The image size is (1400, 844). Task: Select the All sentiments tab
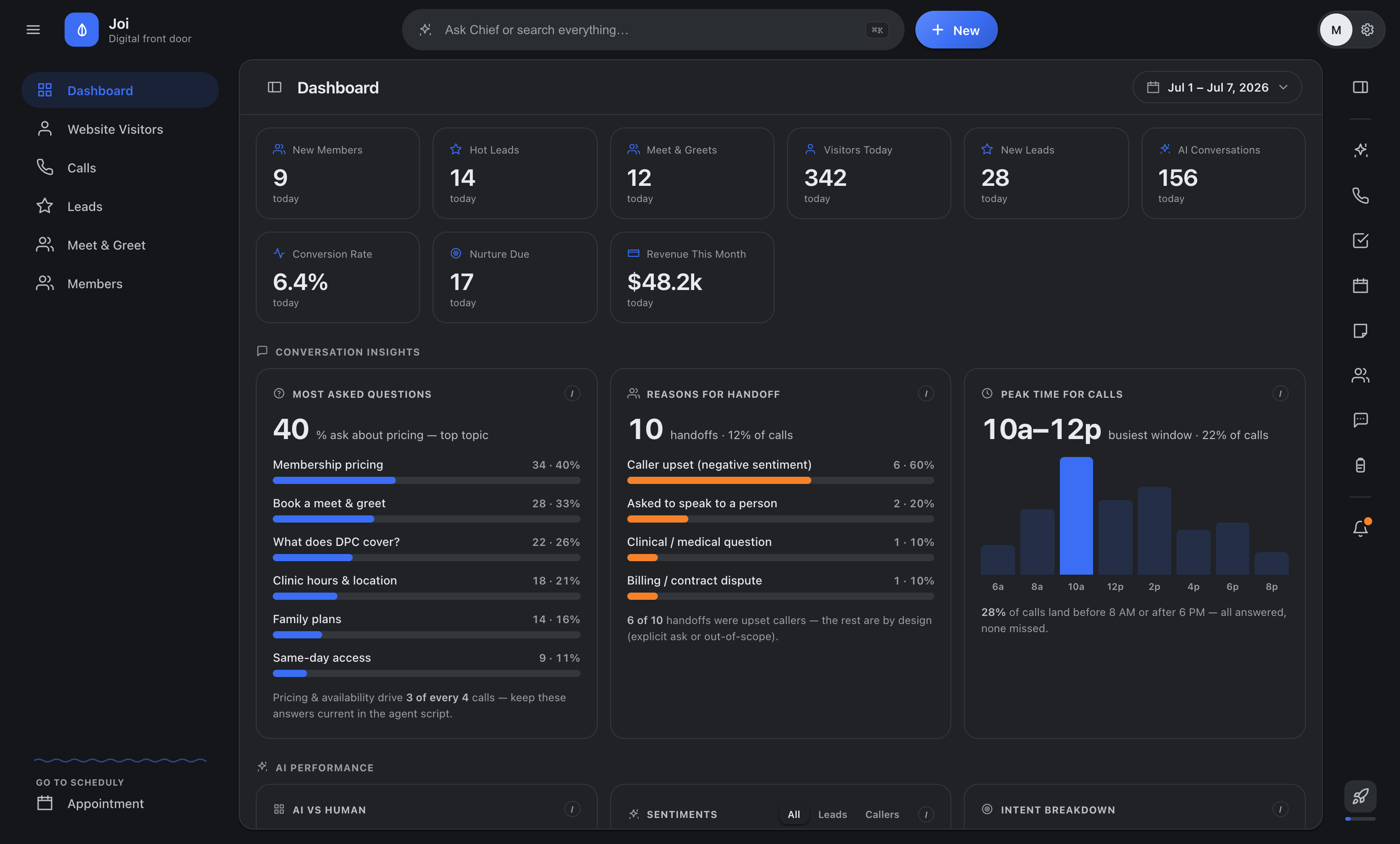pyautogui.click(x=794, y=814)
